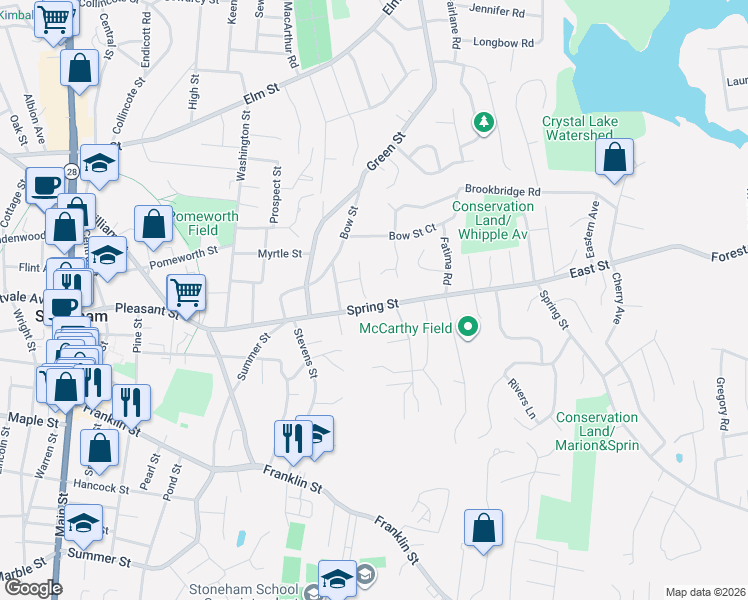Screen dimensions: 748x600
Task: Click the restaurant marker above Franklin St near Stevens St
Action: click(293, 443)
